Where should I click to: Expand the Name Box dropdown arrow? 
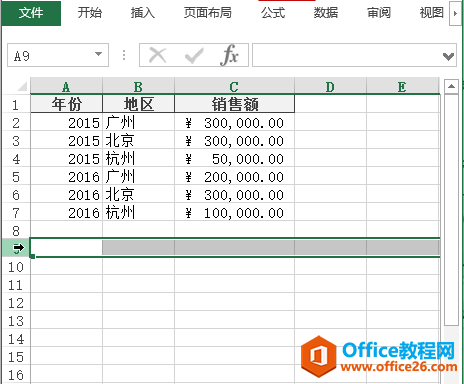tap(98, 54)
